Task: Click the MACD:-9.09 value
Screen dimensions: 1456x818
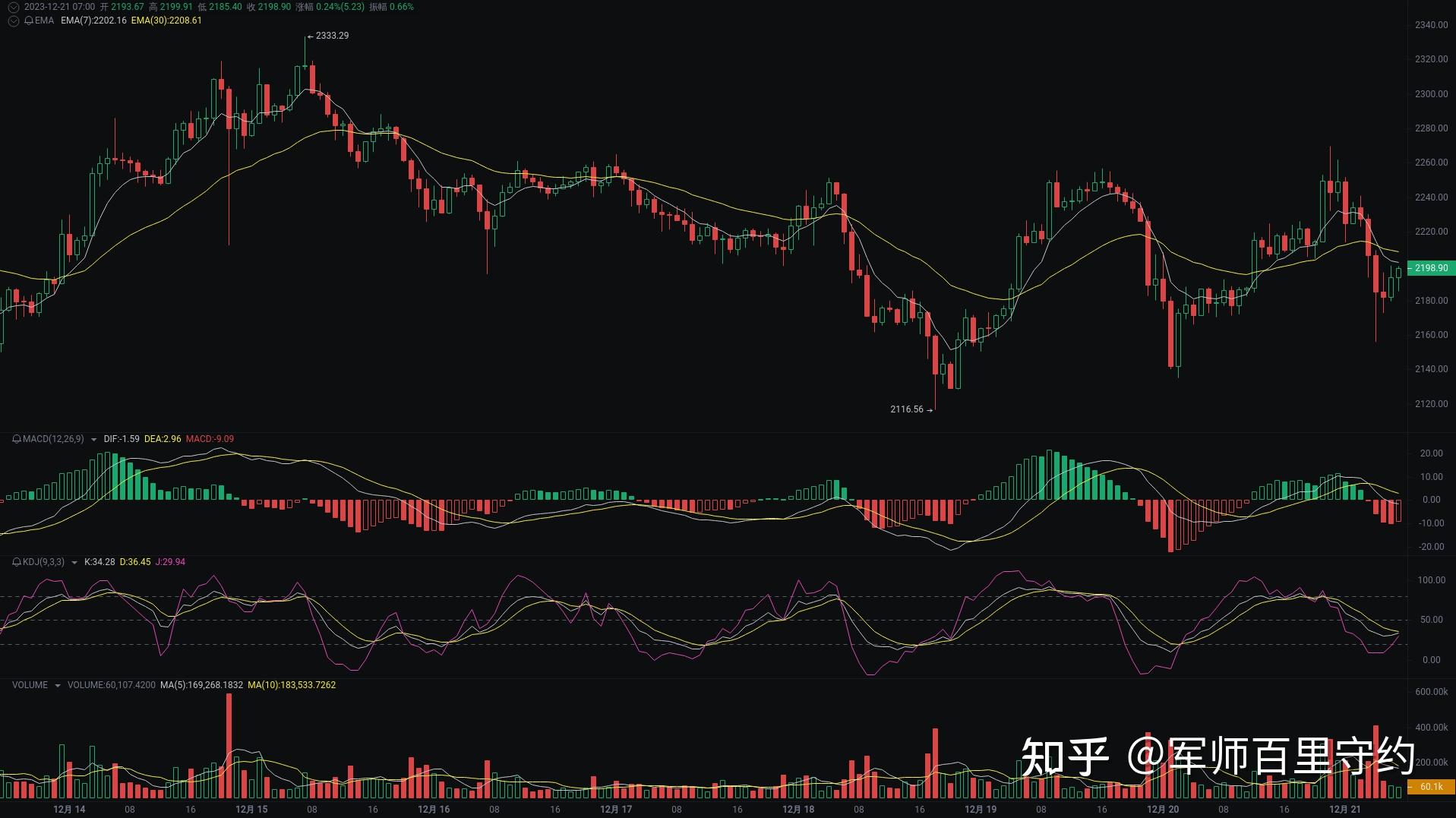Action: point(210,439)
